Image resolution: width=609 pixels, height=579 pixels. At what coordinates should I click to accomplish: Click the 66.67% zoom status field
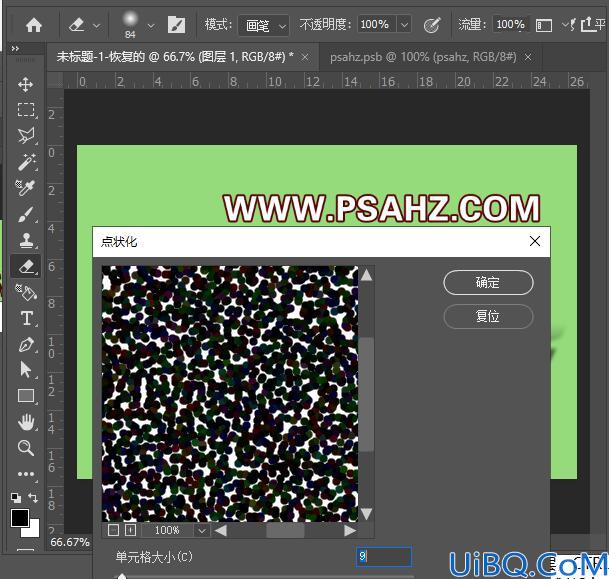pos(70,542)
